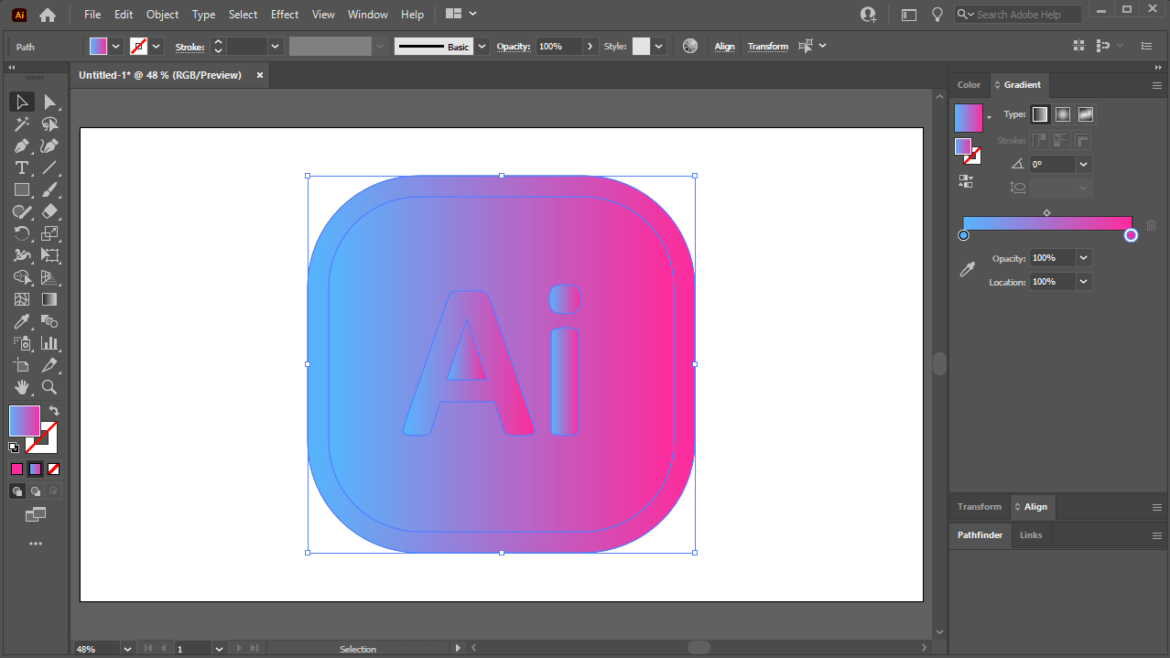The image size is (1170, 658).
Task: Click Transform in the options bar
Action: click(x=768, y=46)
